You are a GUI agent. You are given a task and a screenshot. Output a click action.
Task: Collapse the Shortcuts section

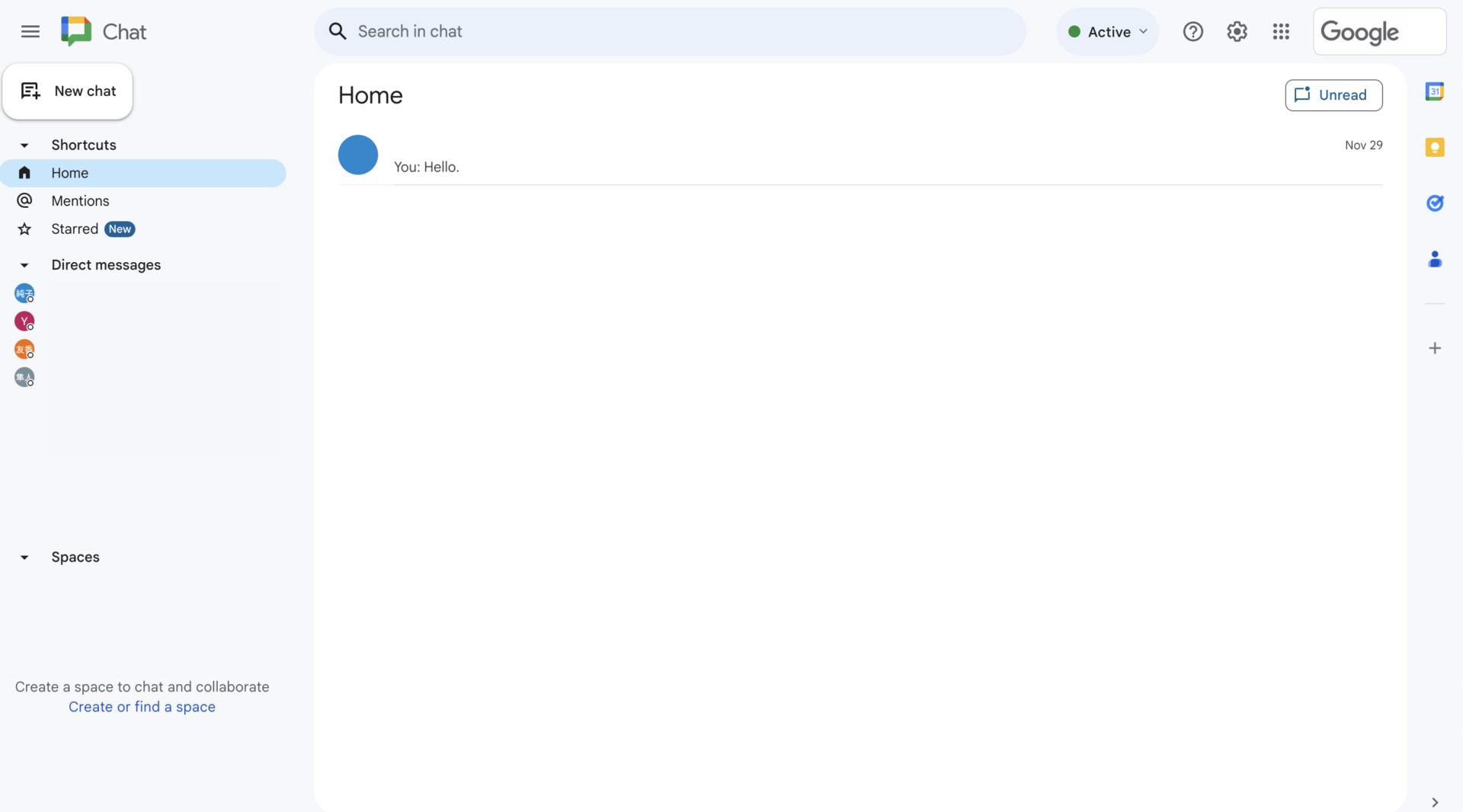click(24, 145)
